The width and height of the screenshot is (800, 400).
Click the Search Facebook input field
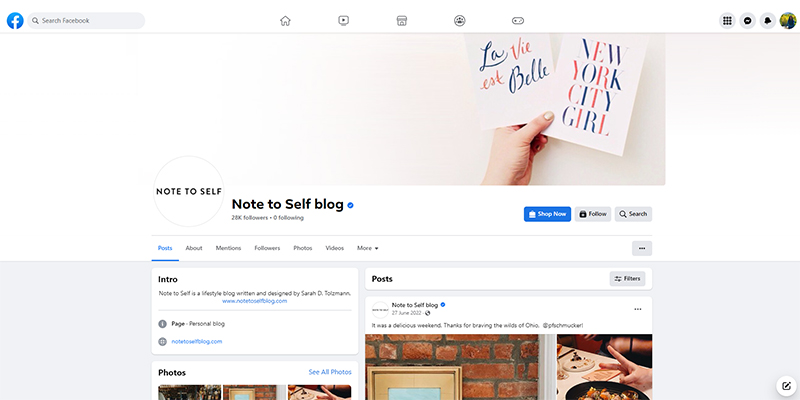pyautogui.click(x=86, y=21)
